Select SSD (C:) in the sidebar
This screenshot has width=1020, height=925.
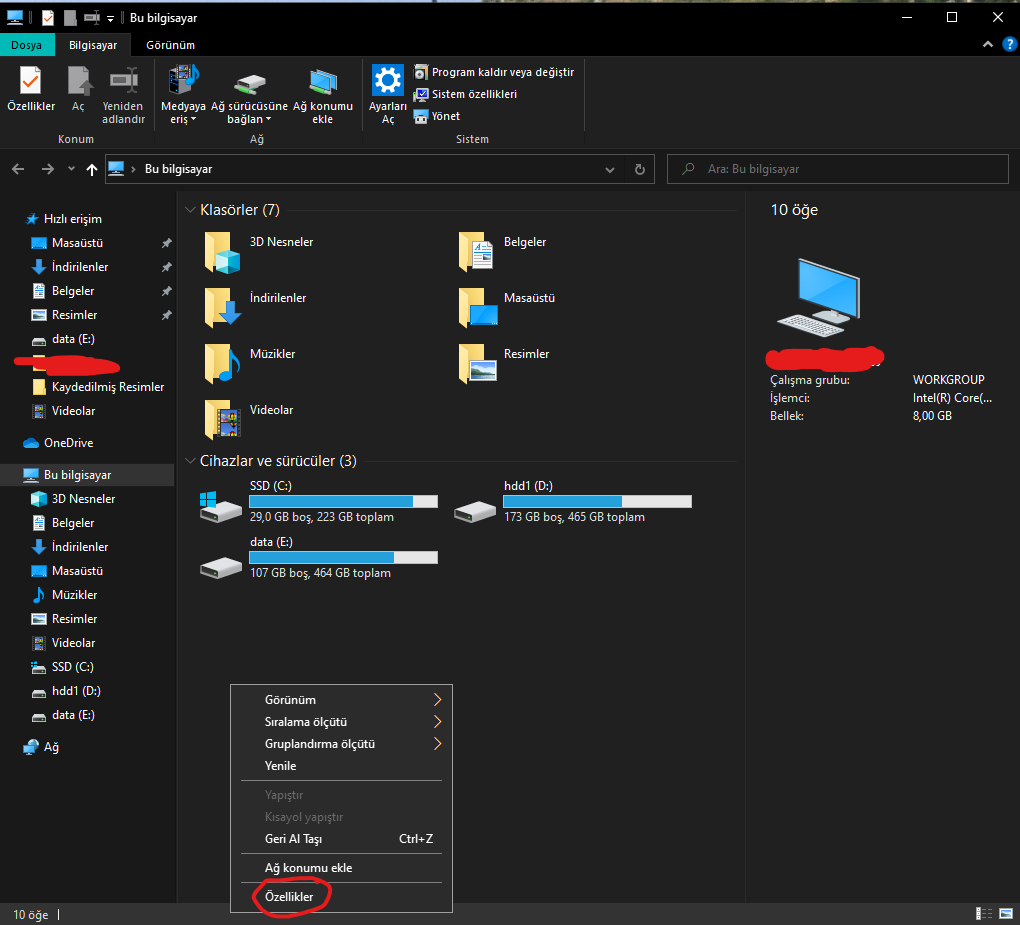point(62,667)
